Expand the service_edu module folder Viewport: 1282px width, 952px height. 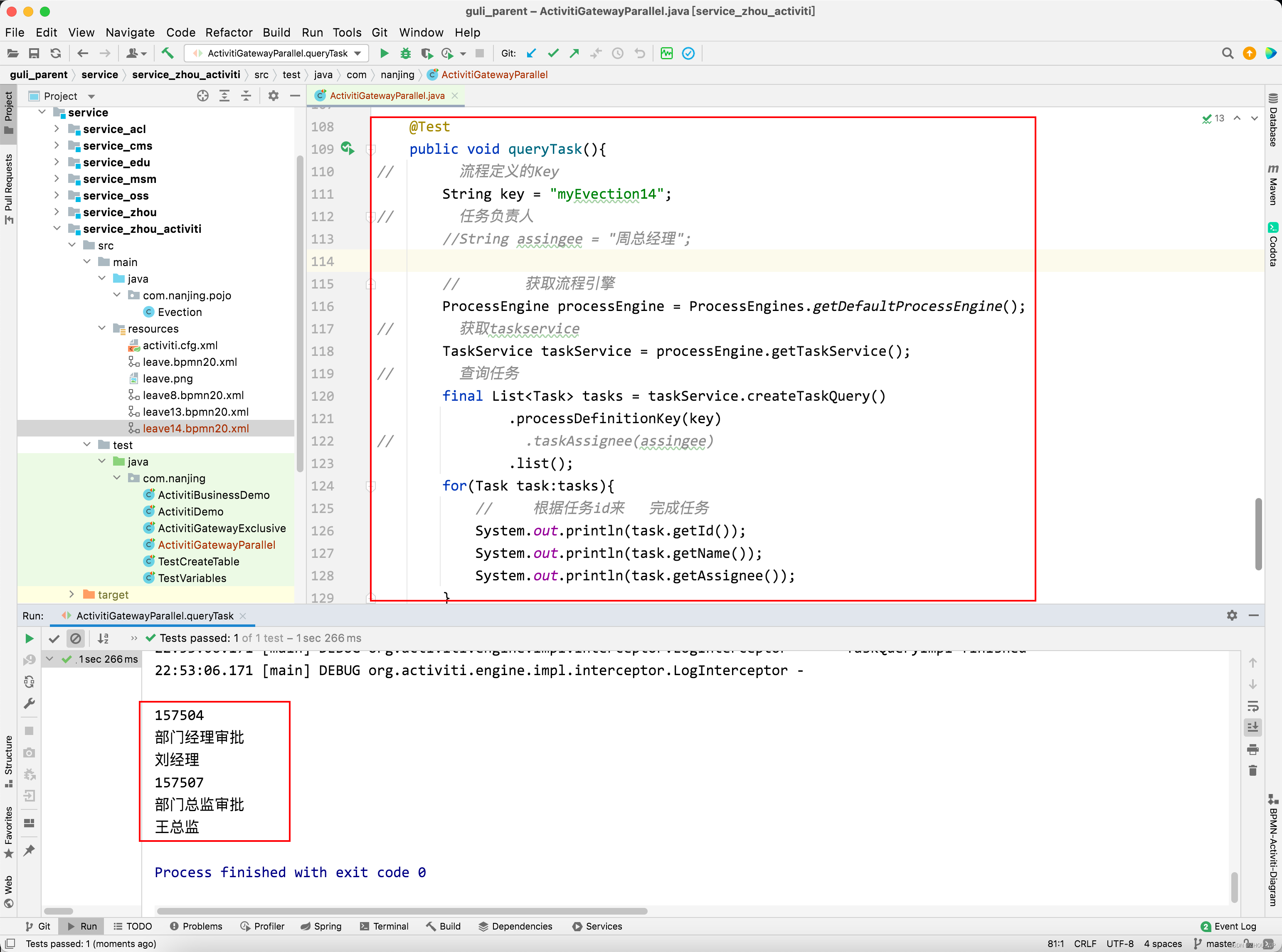(x=57, y=162)
